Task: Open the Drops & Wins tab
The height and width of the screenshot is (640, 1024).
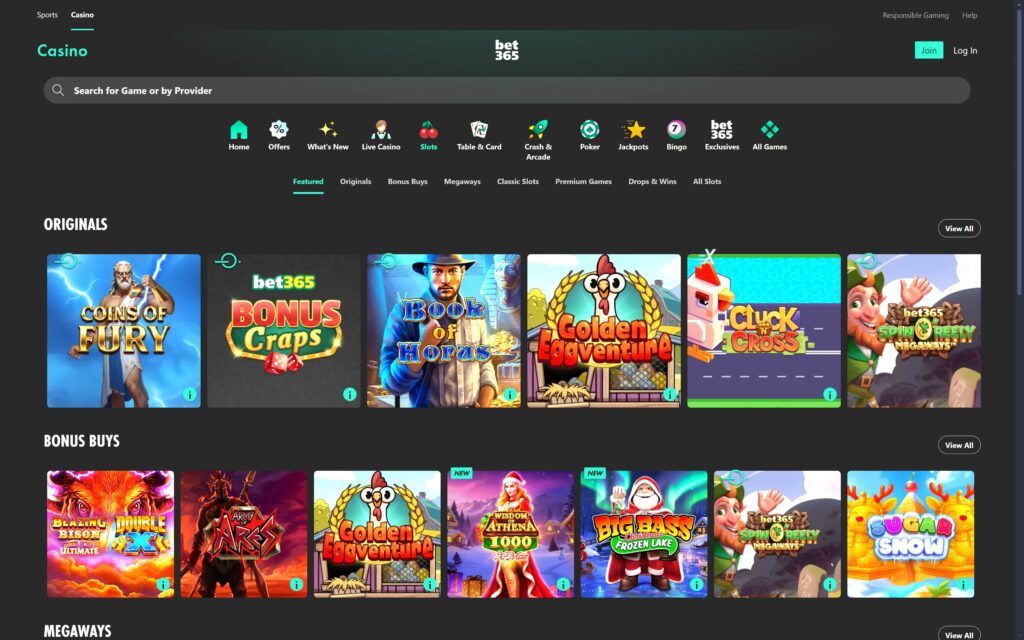Action: [x=652, y=181]
